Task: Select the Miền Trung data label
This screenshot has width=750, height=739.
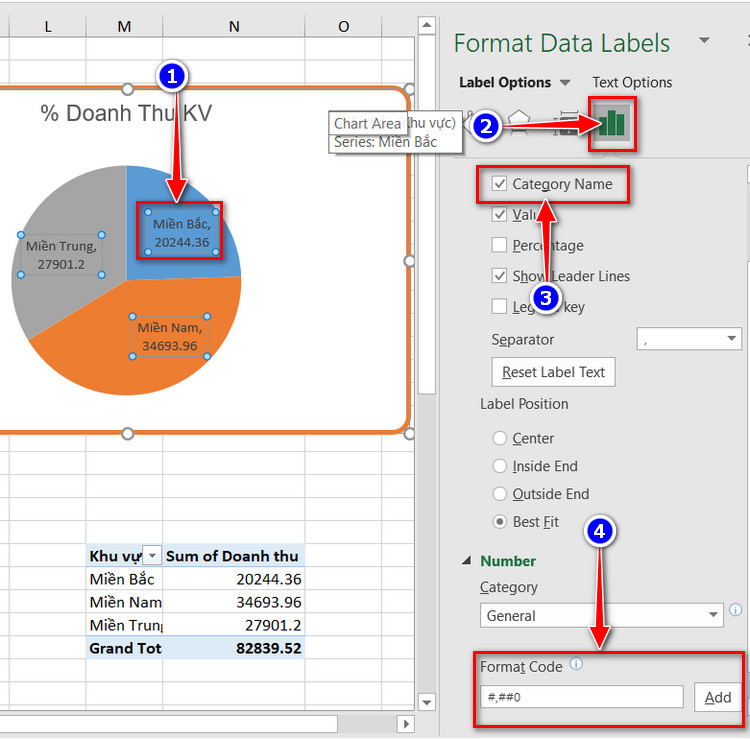Action: click(x=61, y=255)
